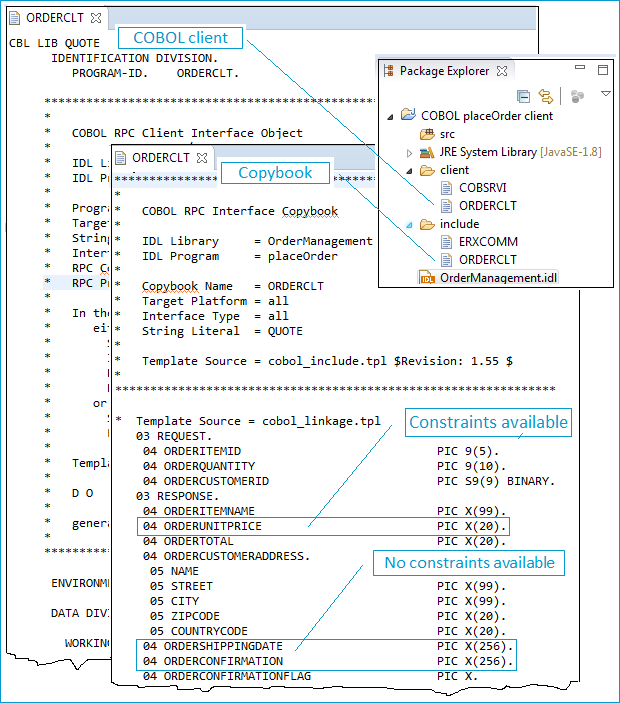This screenshot has height=703, width=620.
Task: Click the client folder icon
Action: coord(427,170)
